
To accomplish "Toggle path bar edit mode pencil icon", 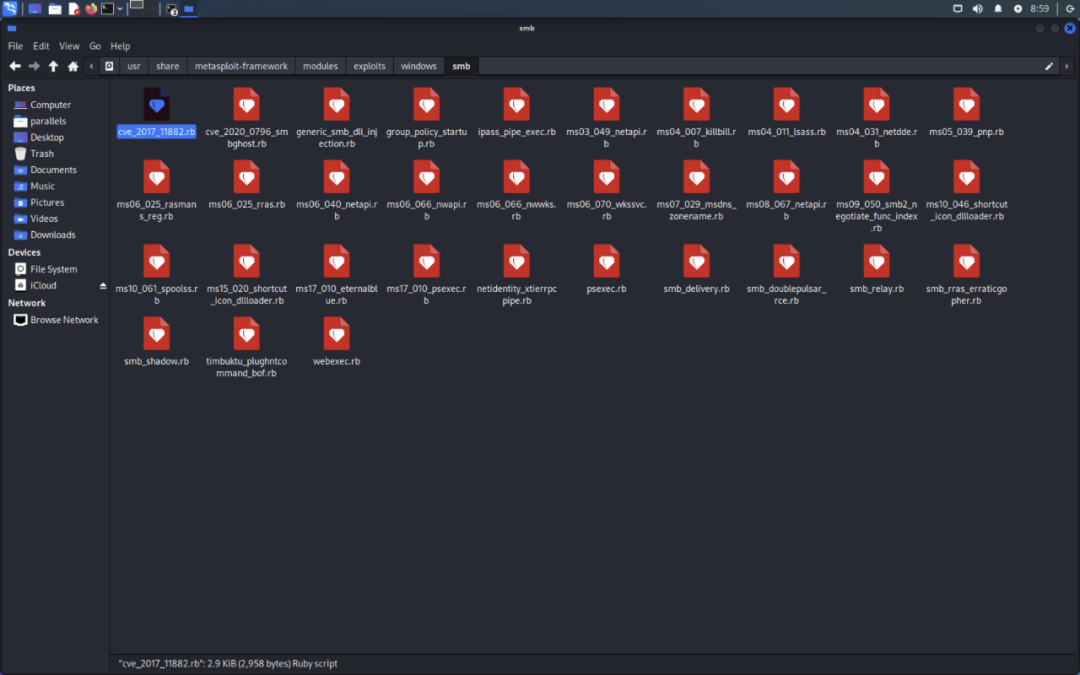I will coord(1049,66).
